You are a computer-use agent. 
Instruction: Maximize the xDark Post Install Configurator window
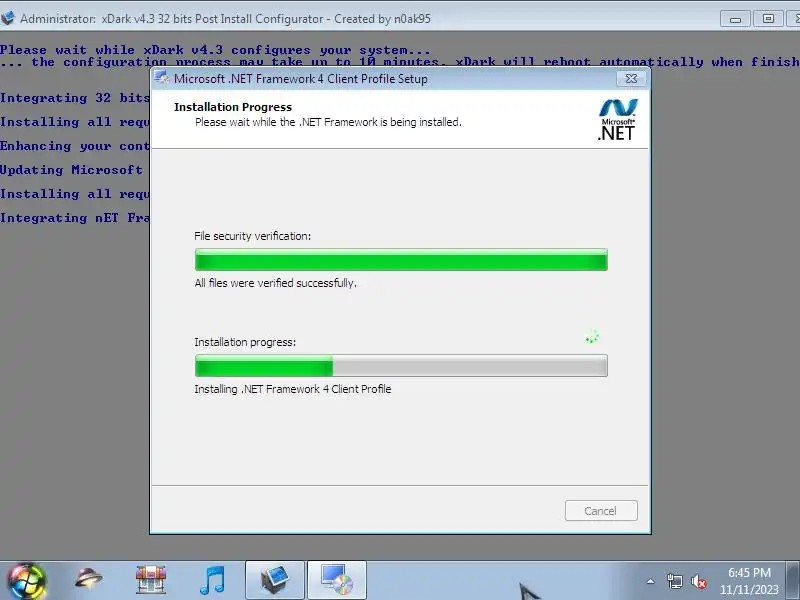[x=768, y=19]
